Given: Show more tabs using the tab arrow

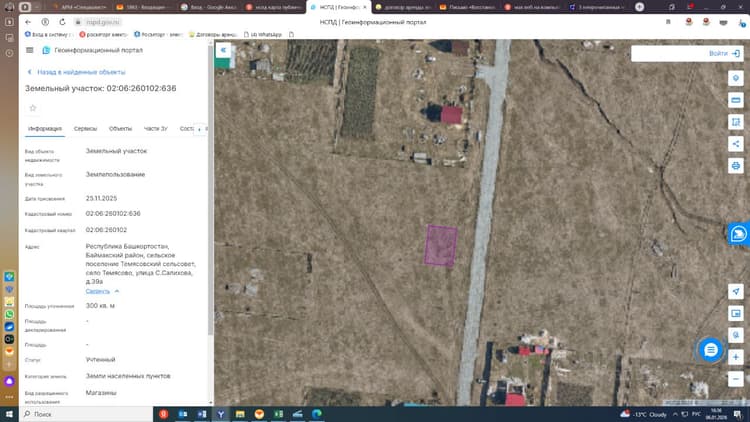Looking at the screenshot, I should pos(199,129).
